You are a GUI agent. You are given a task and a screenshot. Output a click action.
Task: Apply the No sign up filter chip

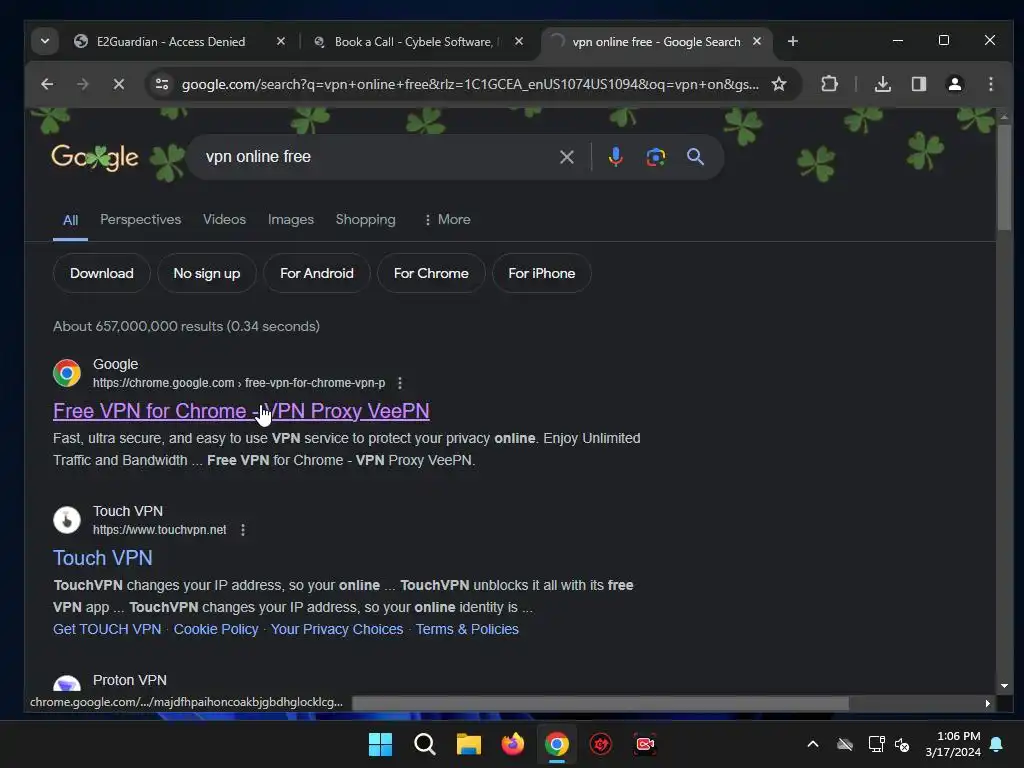coord(207,274)
